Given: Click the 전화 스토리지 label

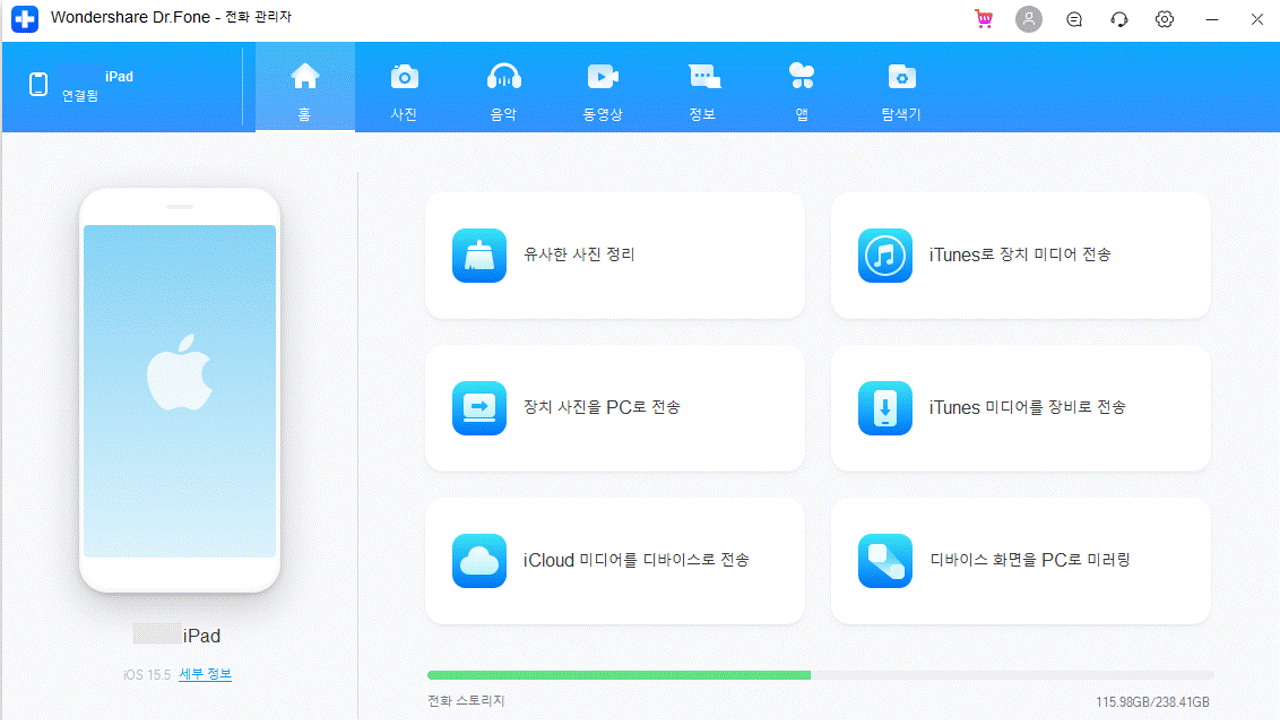Looking at the screenshot, I should point(466,702).
